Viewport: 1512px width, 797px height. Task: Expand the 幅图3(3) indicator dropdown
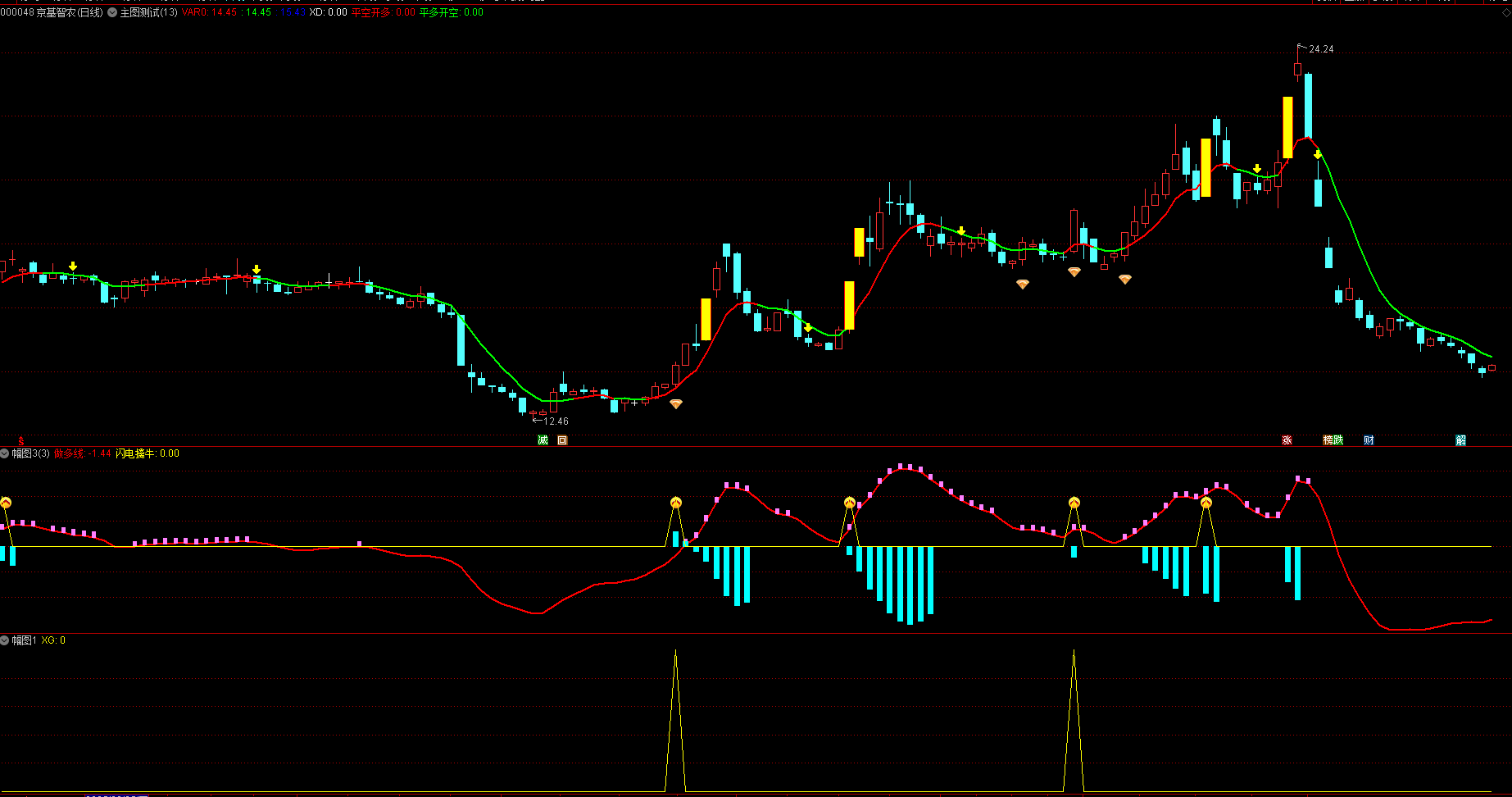pyautogui.click(x=5, y=453)
